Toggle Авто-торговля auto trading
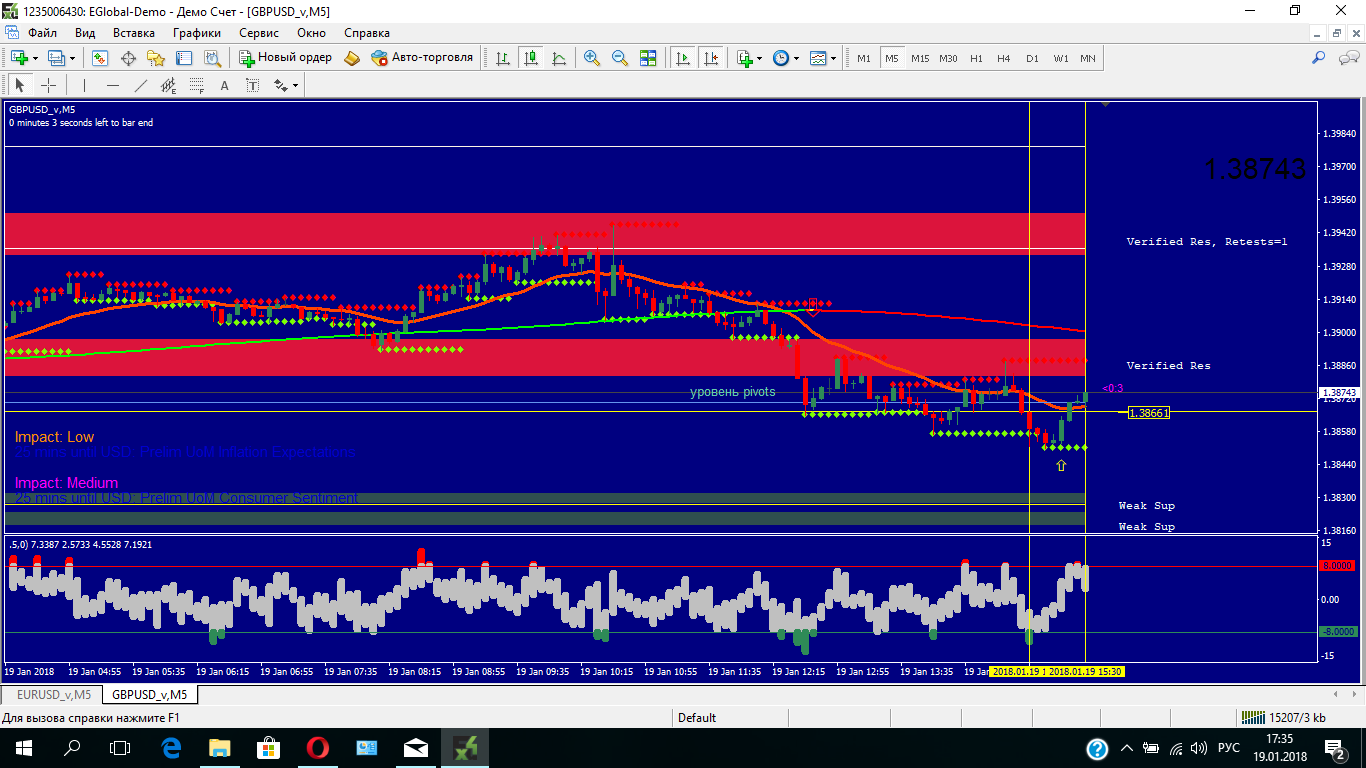This screenshot has width=1366, height=768. (422, 58)
